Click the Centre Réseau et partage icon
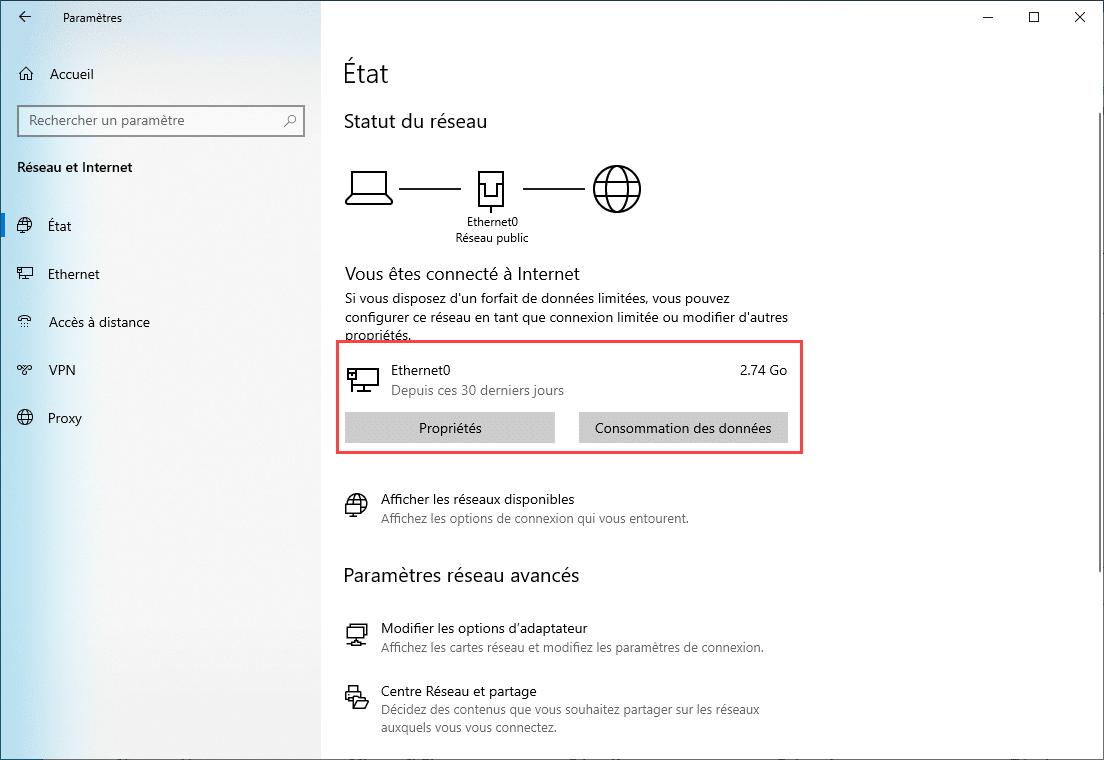 (356, 697)
